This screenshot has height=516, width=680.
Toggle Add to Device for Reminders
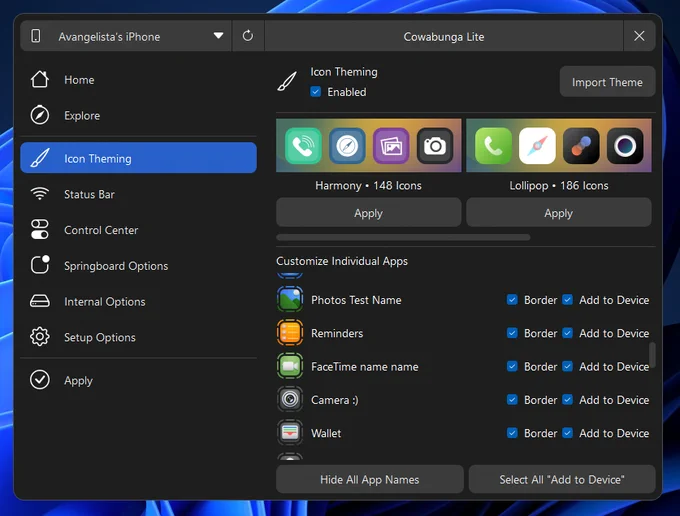coord(568,333)
